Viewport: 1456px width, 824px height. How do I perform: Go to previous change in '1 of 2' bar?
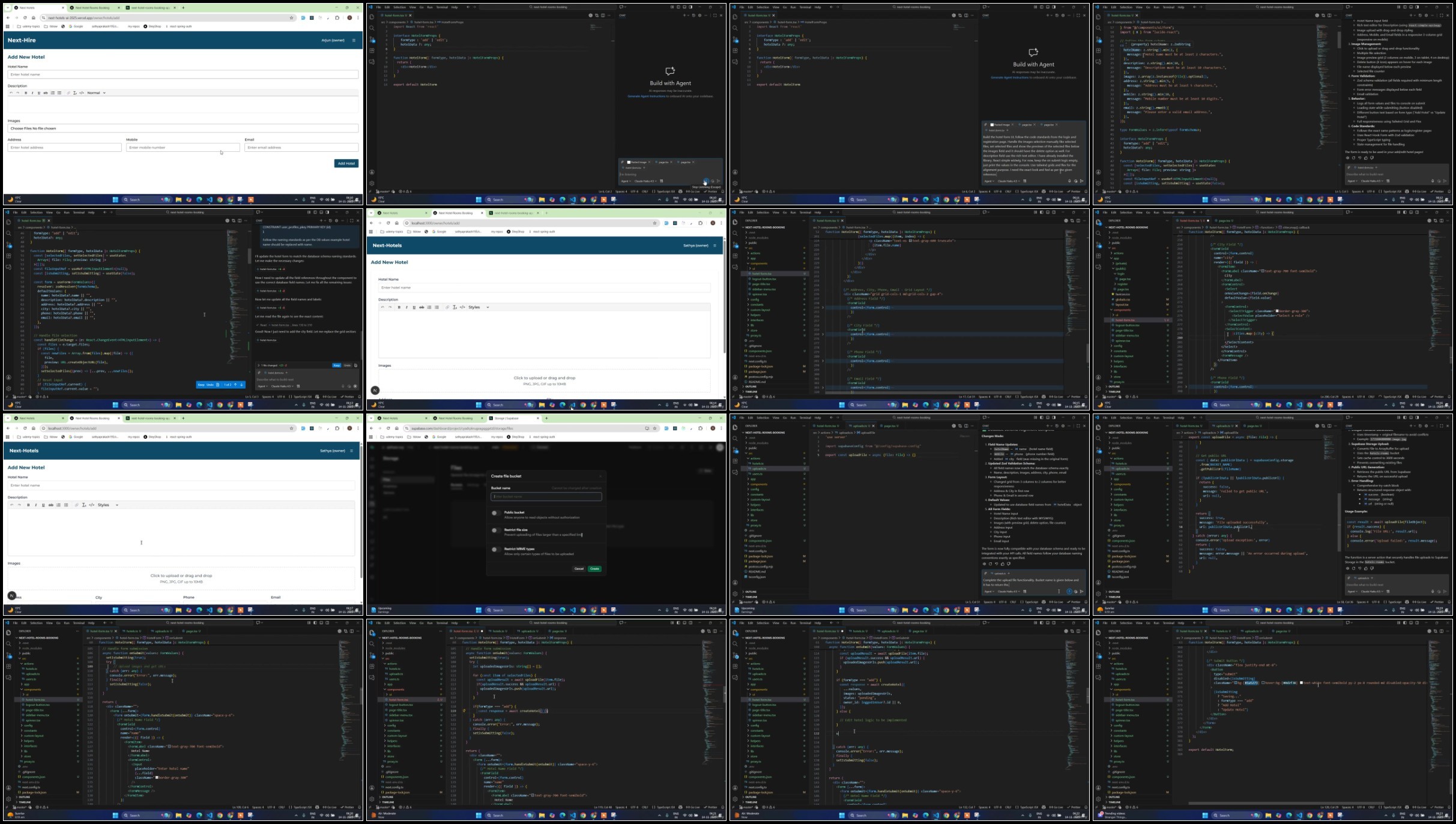pos(235,385)
